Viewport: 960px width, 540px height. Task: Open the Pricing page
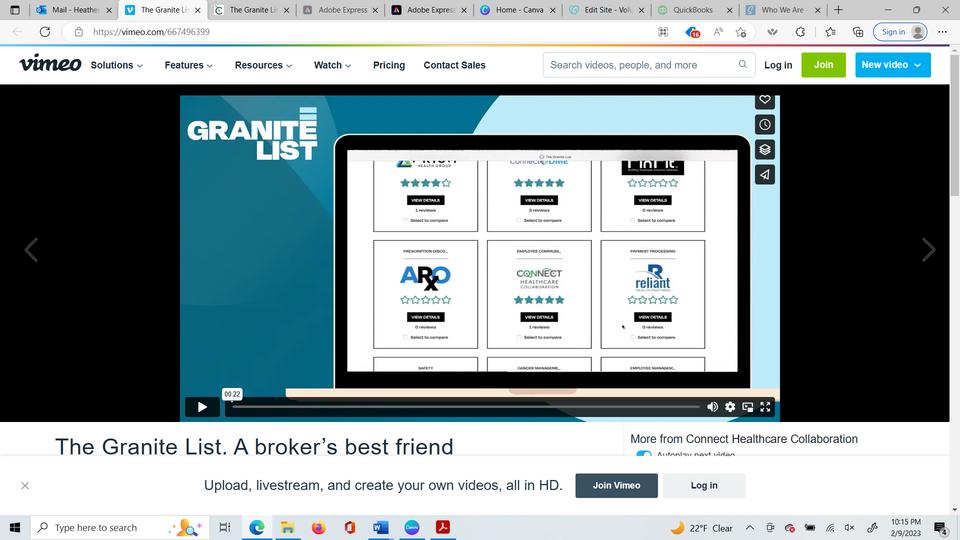click(389, 65)
